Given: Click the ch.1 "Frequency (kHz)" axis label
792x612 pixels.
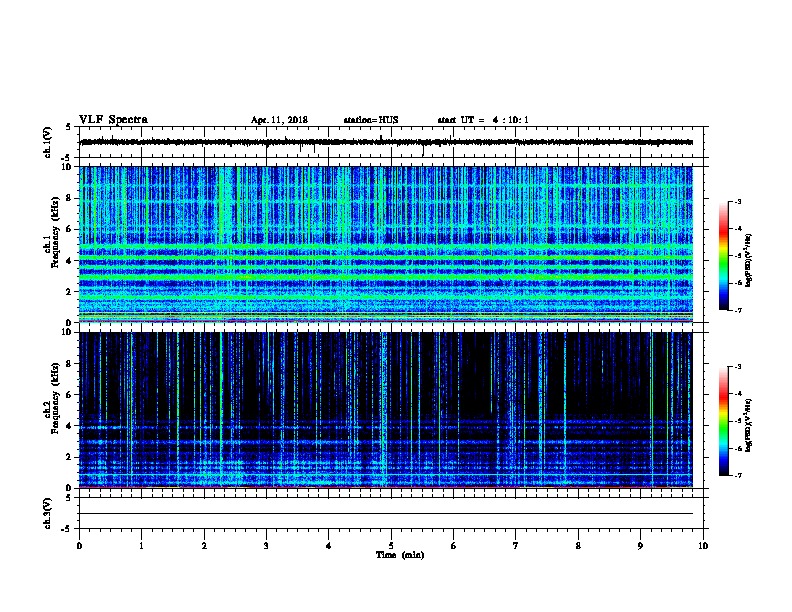Looking at the screenshot, I should 55,232.
